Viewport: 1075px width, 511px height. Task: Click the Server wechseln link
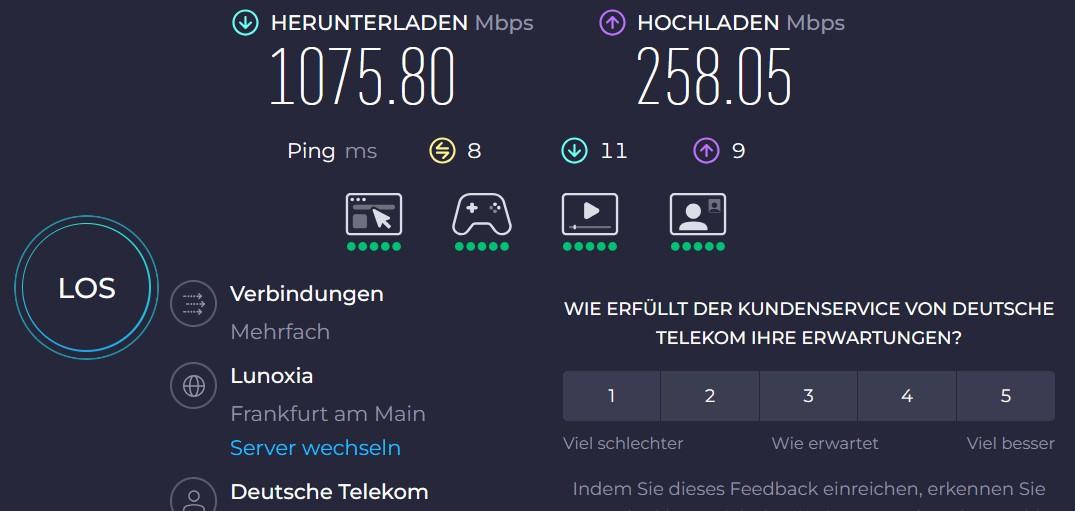[x=315, y=448]
